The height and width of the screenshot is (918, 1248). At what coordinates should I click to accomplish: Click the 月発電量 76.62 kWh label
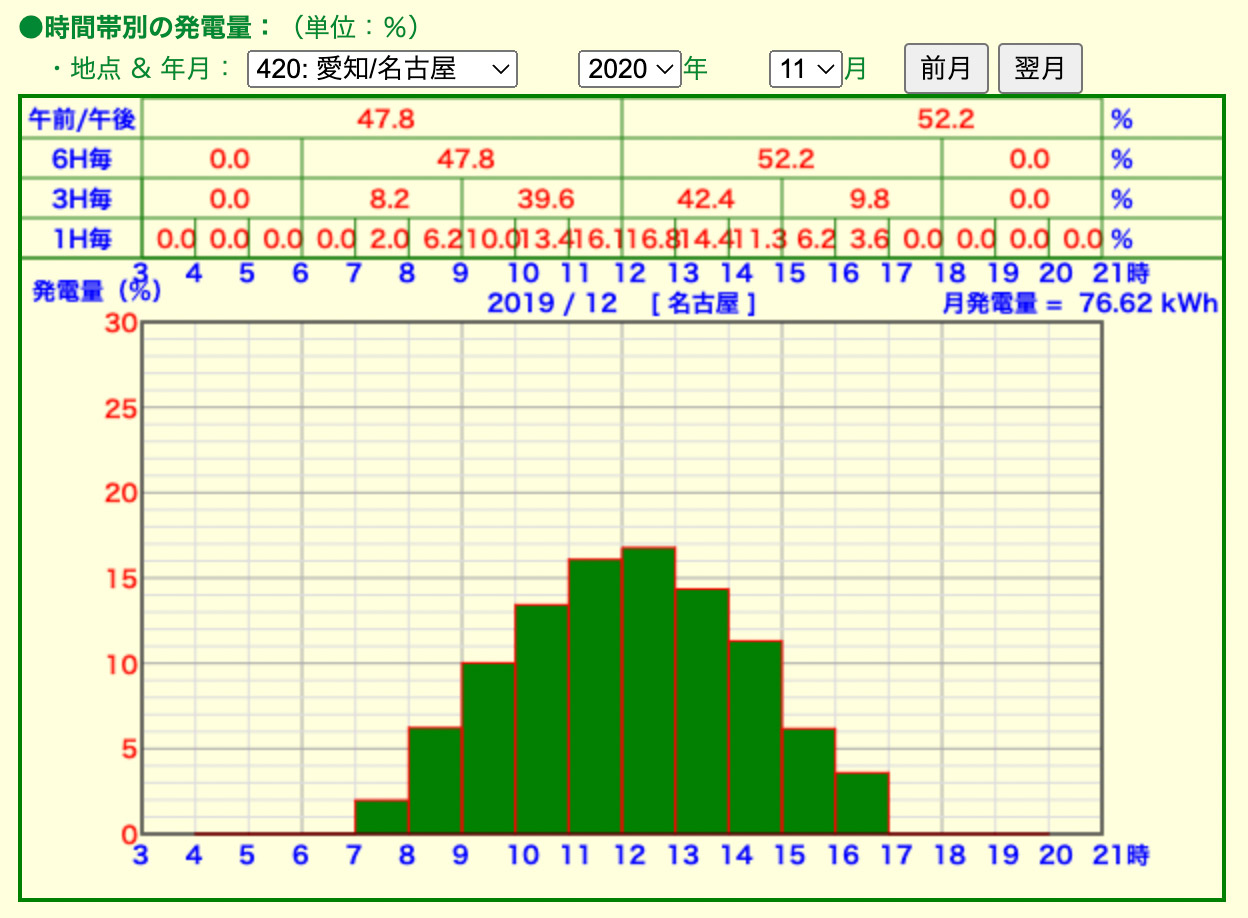click(x=1080, y=303)
